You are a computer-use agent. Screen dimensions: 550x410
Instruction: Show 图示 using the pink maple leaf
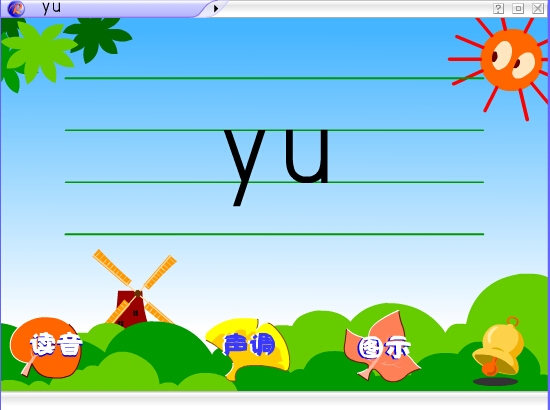click(383, 348)
